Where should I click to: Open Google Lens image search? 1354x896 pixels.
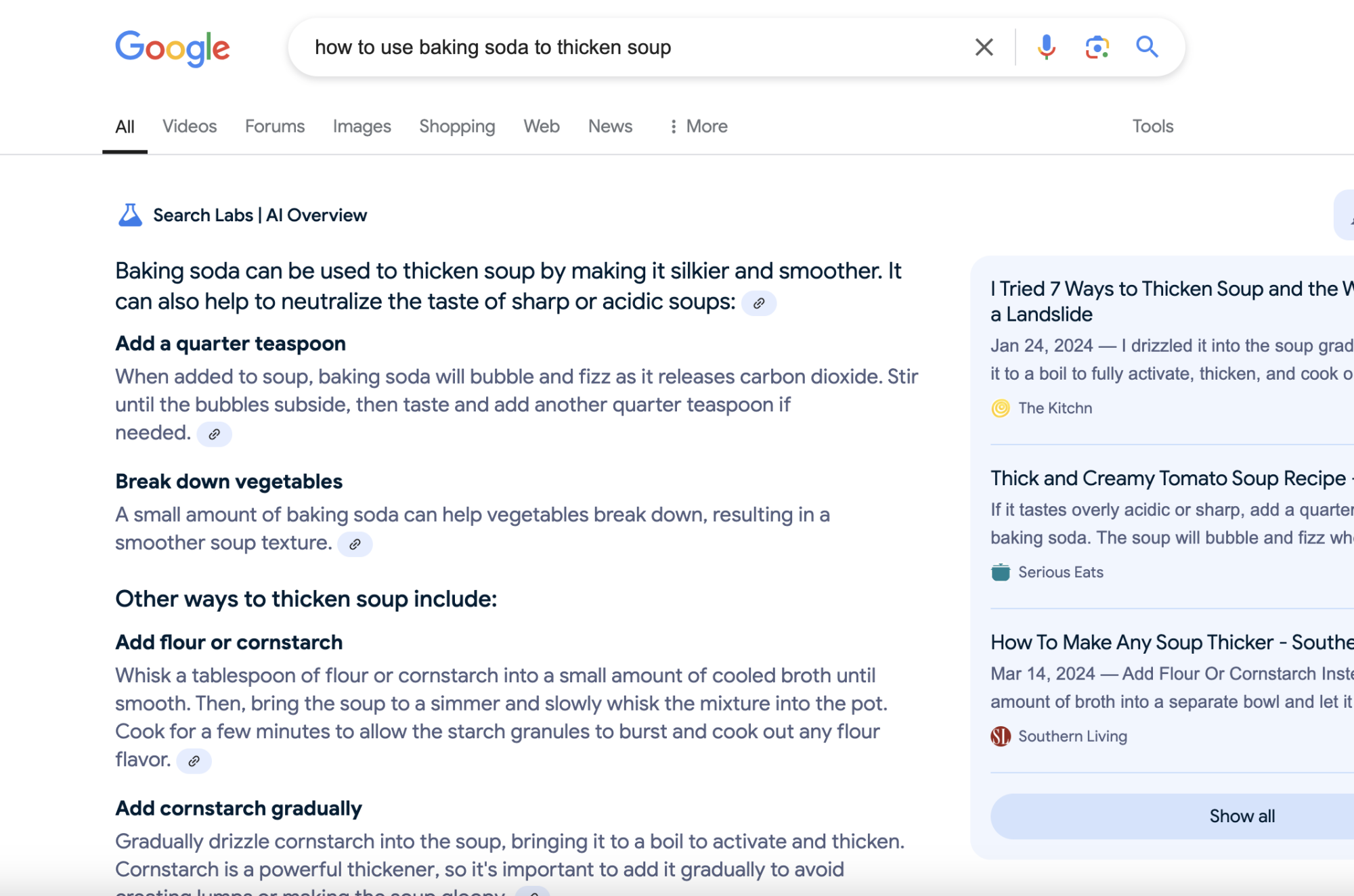coord(1098,47)
